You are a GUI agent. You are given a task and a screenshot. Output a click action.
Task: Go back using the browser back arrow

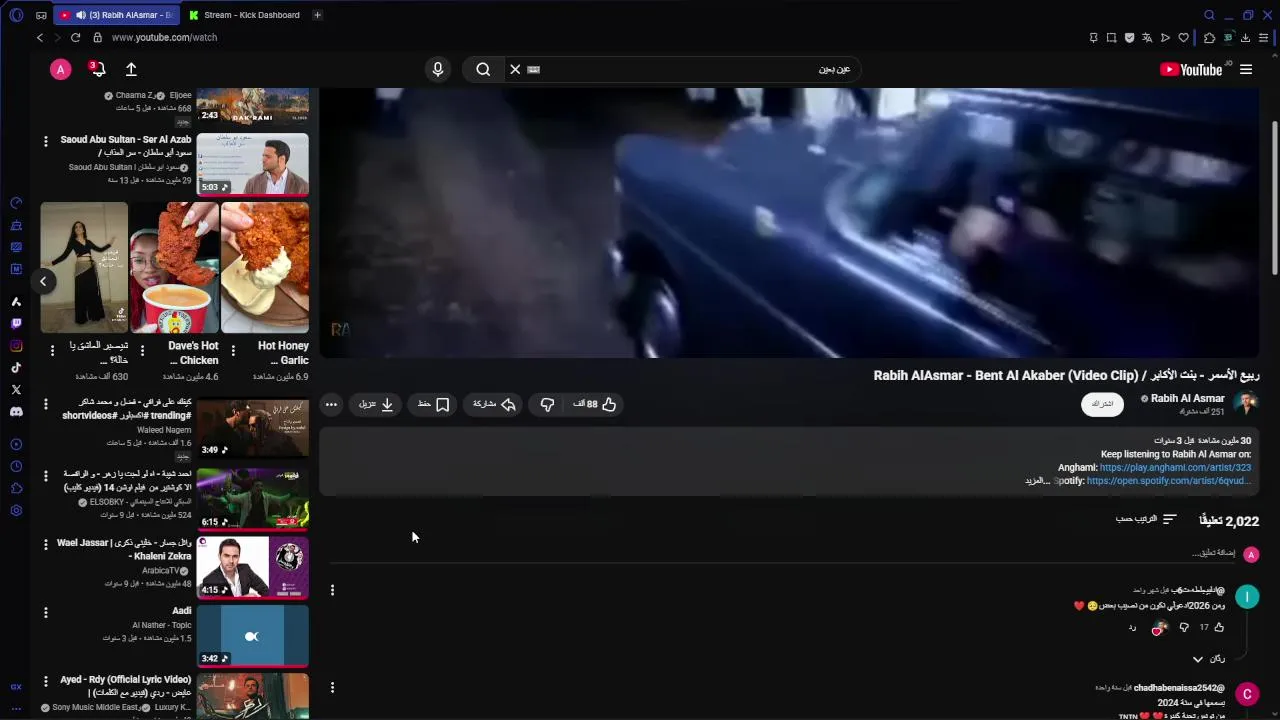click(x=40, y=37)
